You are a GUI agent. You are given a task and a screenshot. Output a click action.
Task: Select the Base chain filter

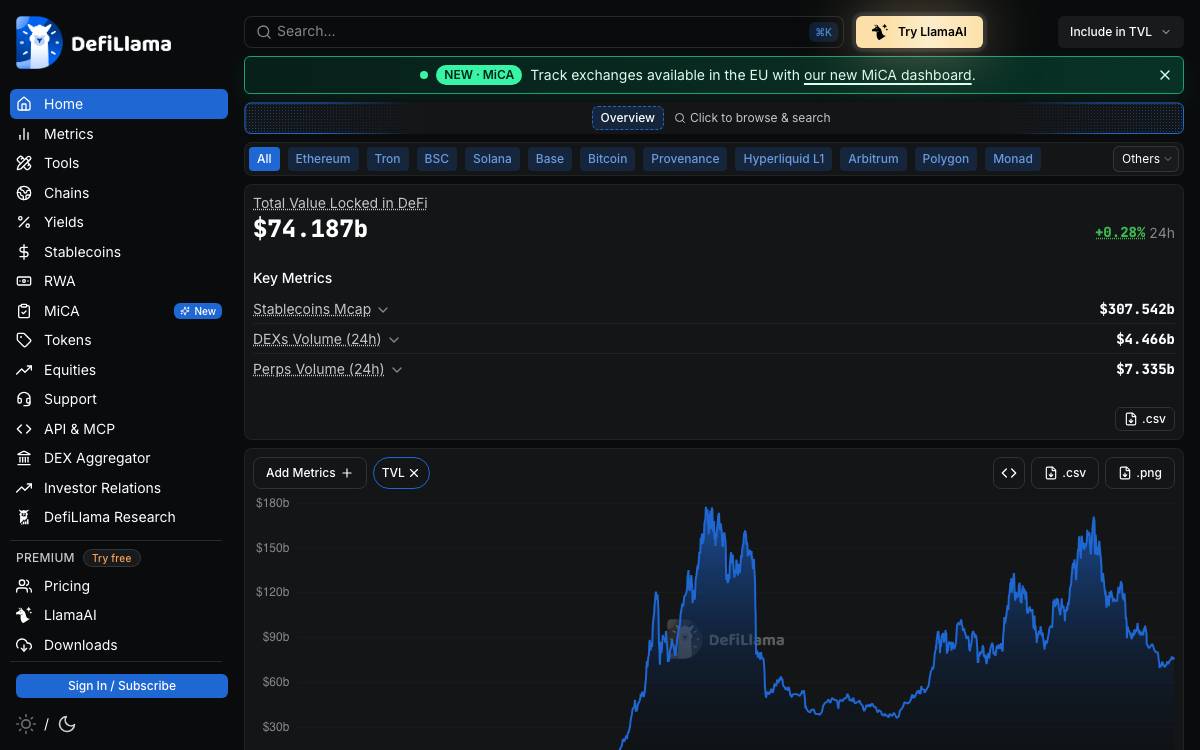coord(550,159)
